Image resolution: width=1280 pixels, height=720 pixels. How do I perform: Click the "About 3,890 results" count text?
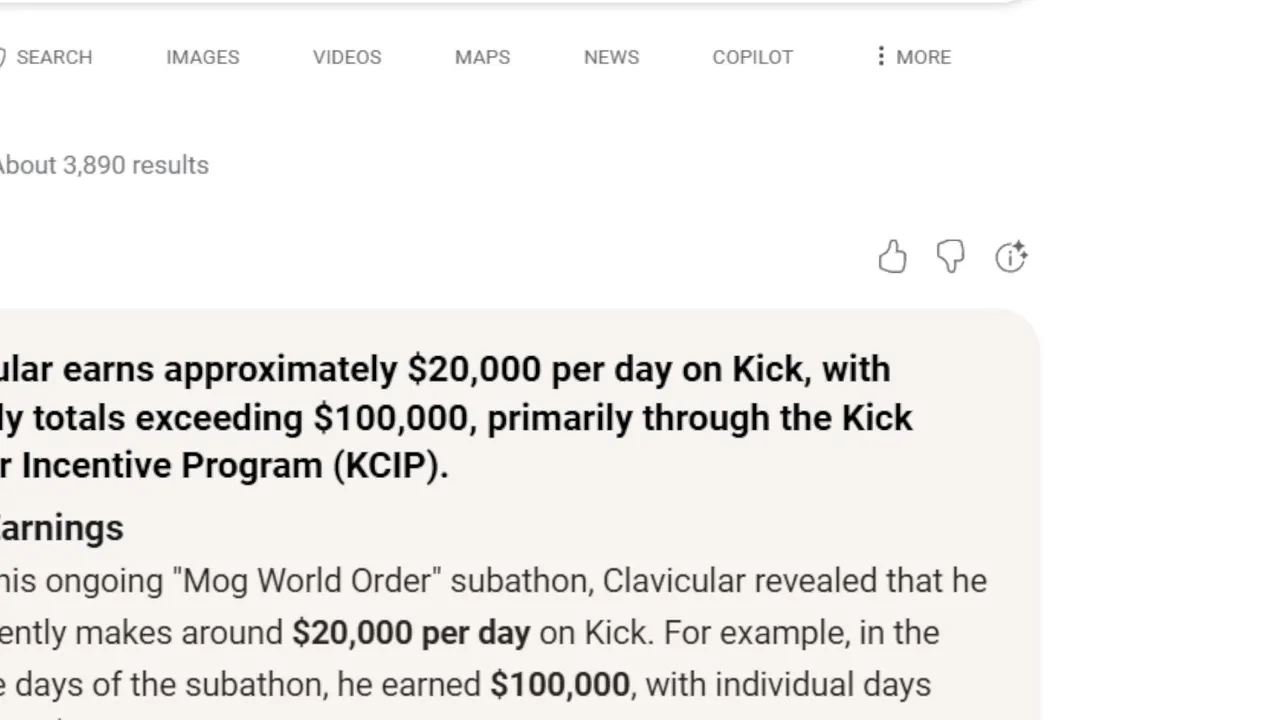(x=102, y=165)
